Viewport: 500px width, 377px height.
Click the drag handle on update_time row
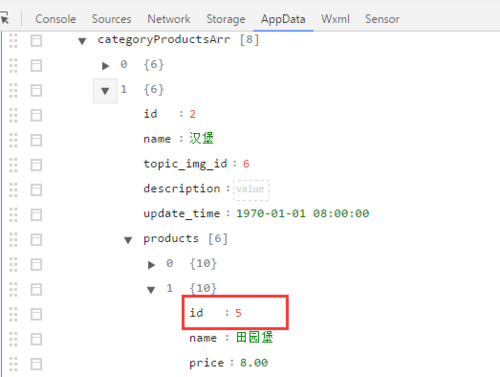point(13,215)
